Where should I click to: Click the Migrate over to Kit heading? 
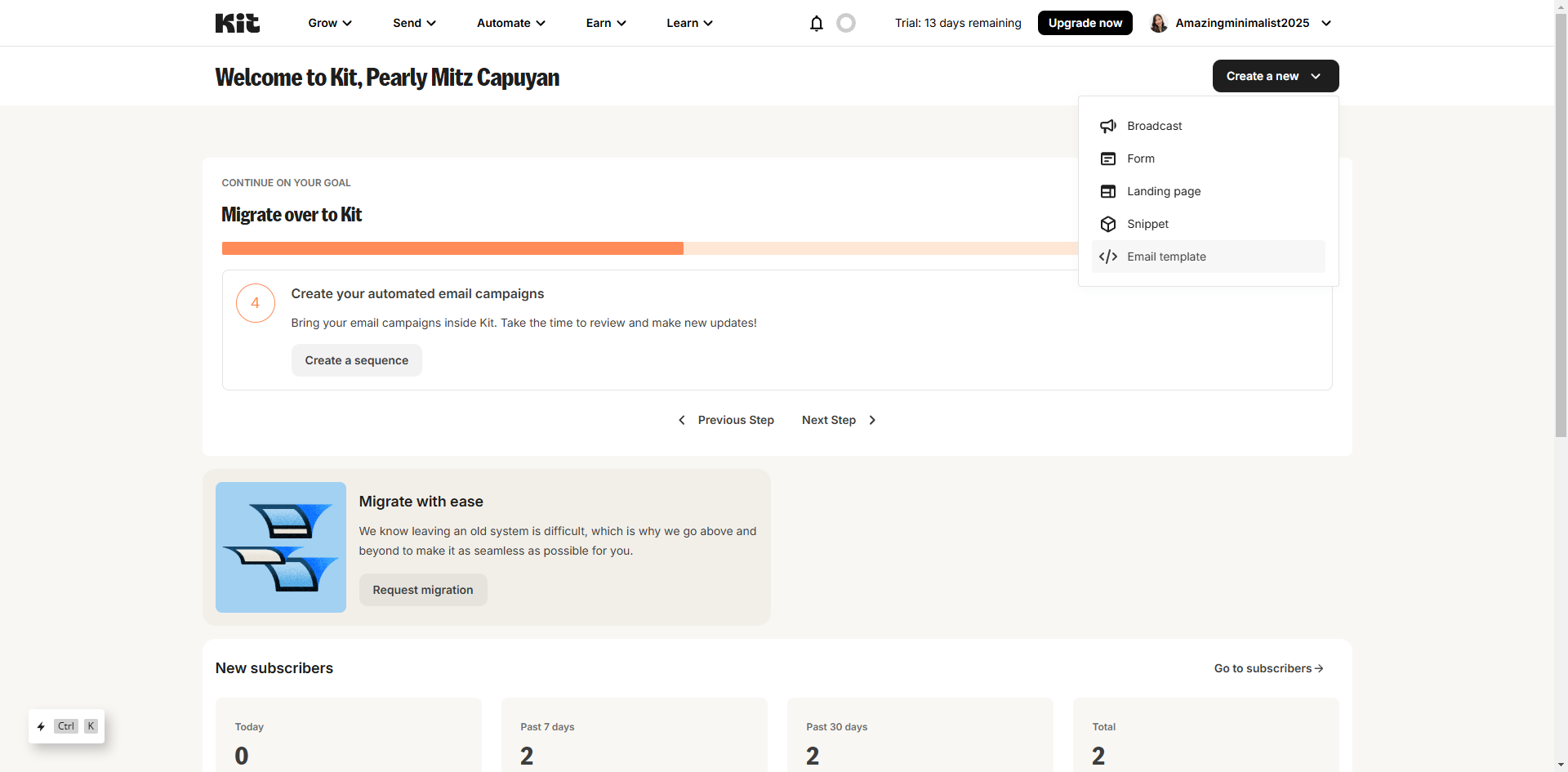click(x=292, y=215)
